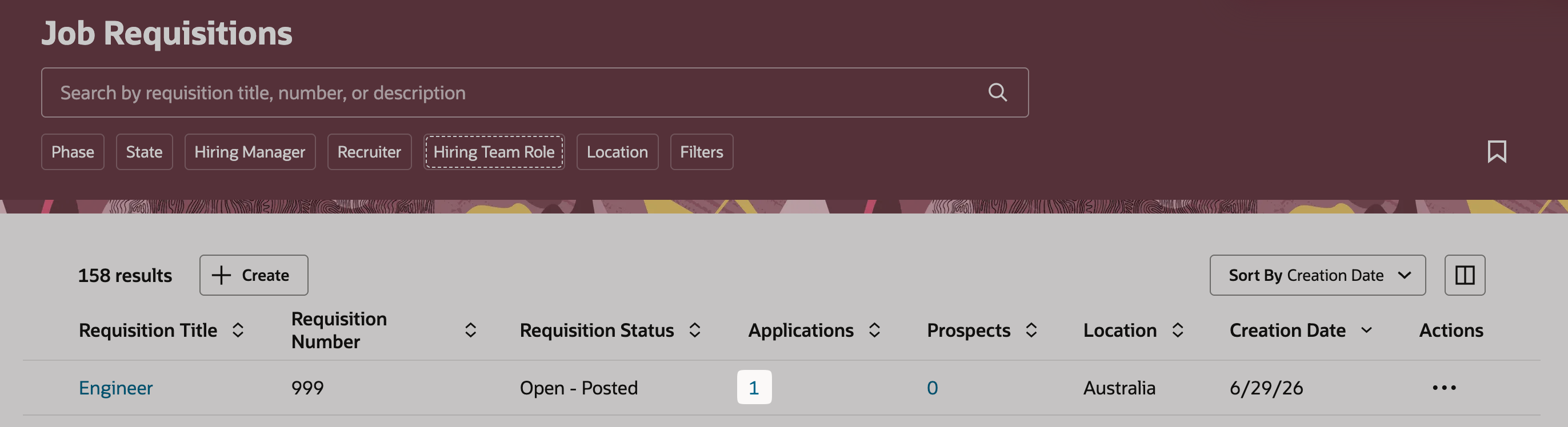Open Actions ellipsis for Engineer requisition

pos(1444,388)
